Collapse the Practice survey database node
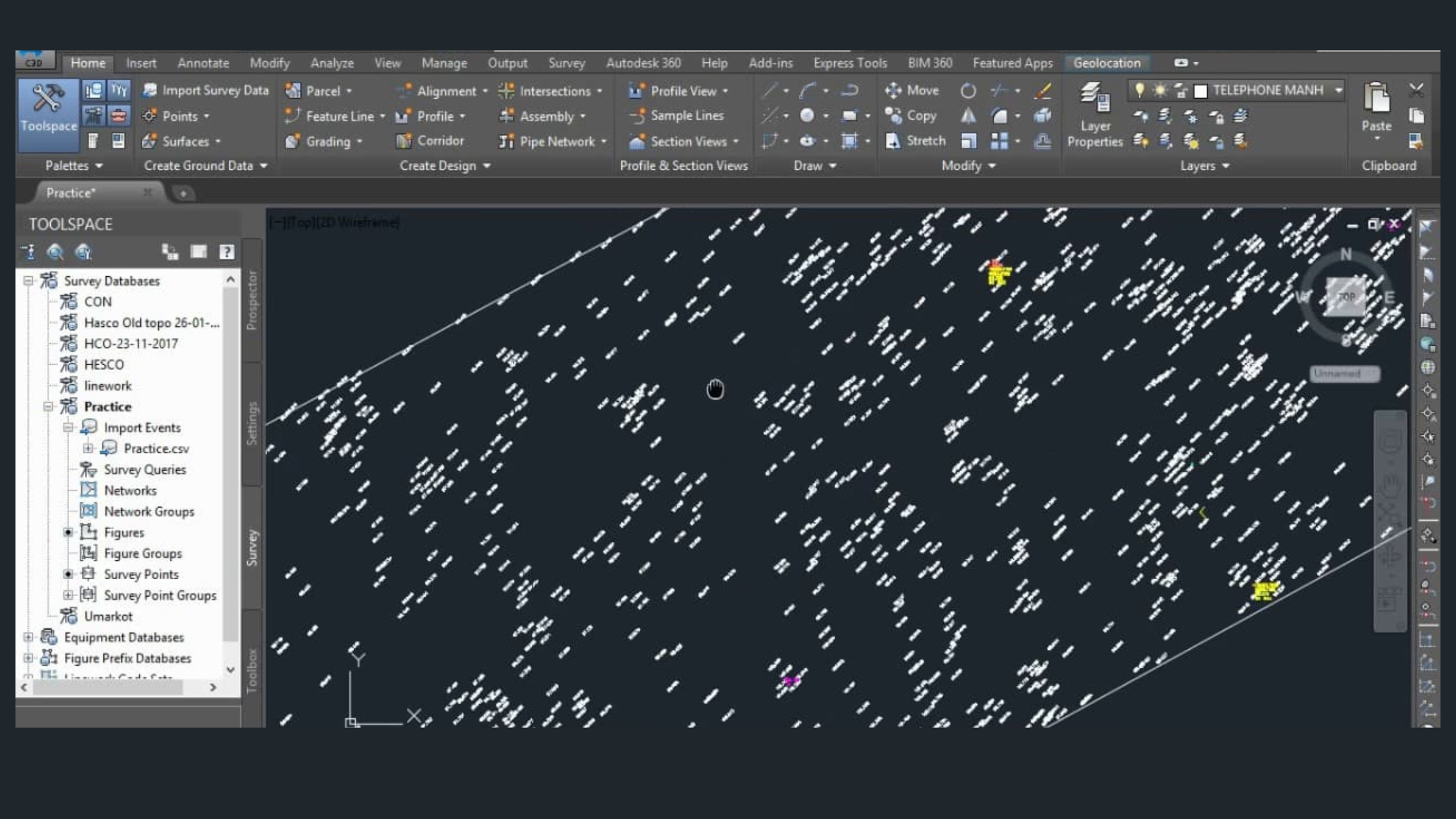Screen dimensions: 1456x819 (x=48, y=407)
